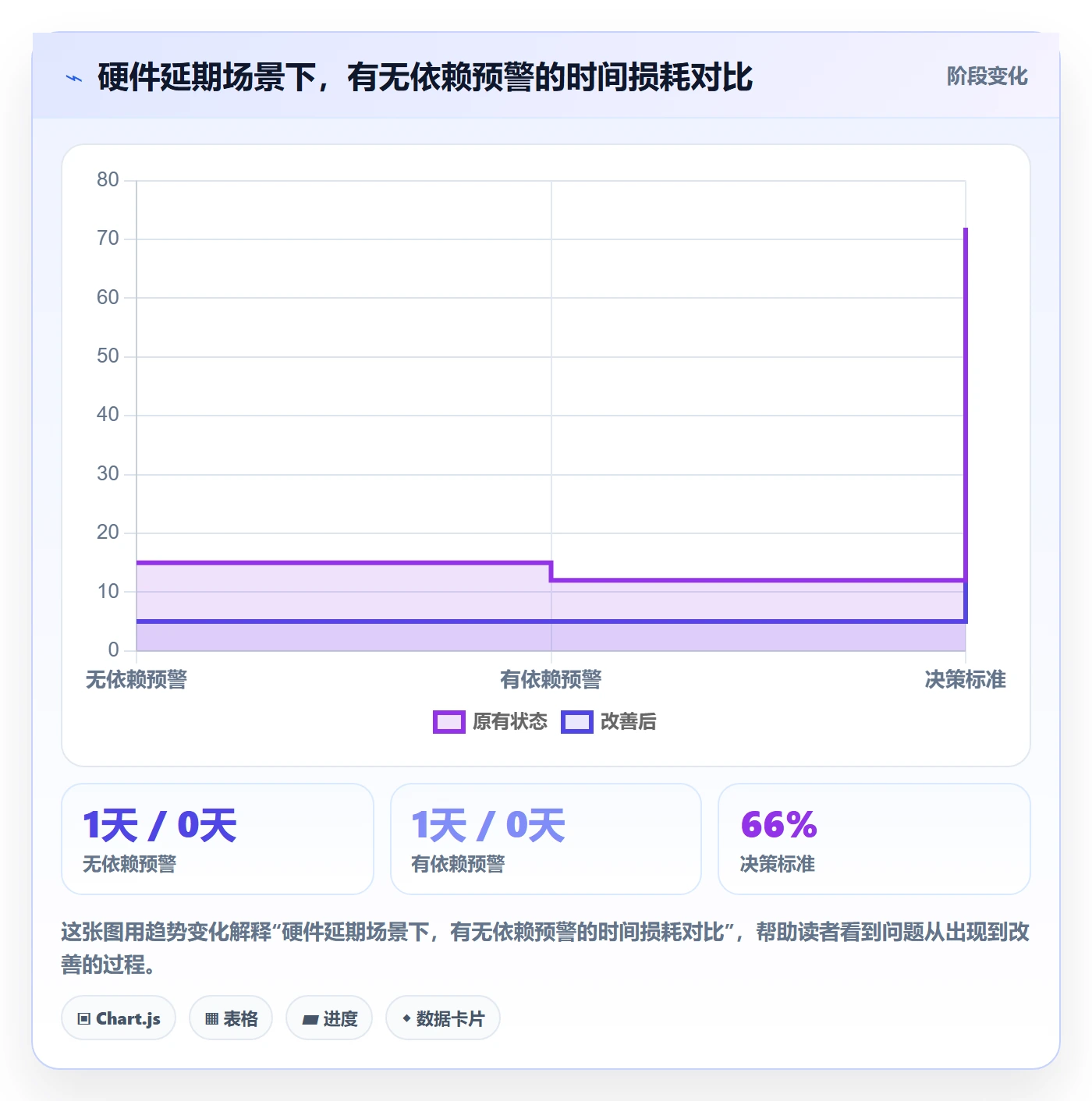
Task: Select the 数据卡片 tag chip
Action: (443, 1018)
